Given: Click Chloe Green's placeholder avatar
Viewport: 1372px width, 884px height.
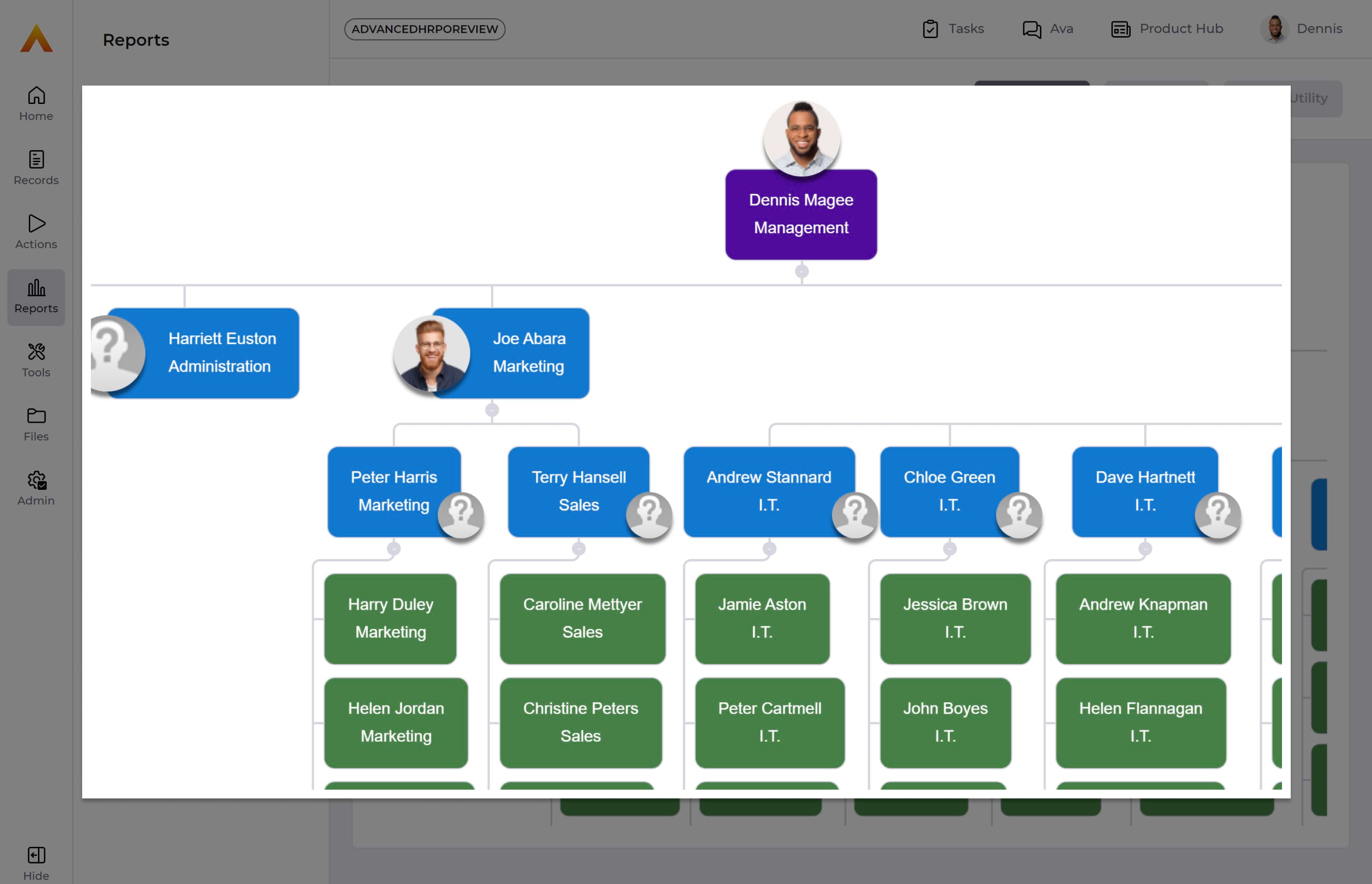Looking at the screenshot, I should (1019, 515).
